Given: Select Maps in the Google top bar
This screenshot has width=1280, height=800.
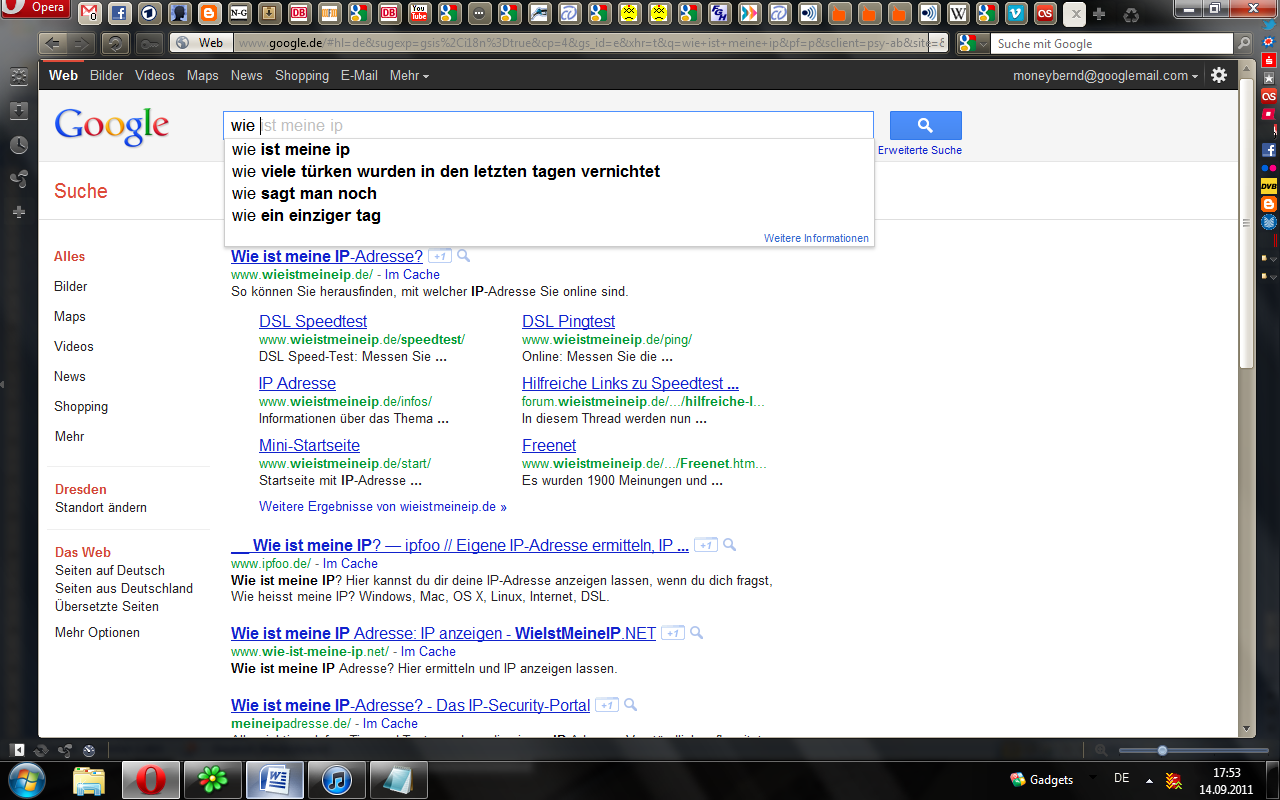Looking at the screenshot, I should coord(203,75).
